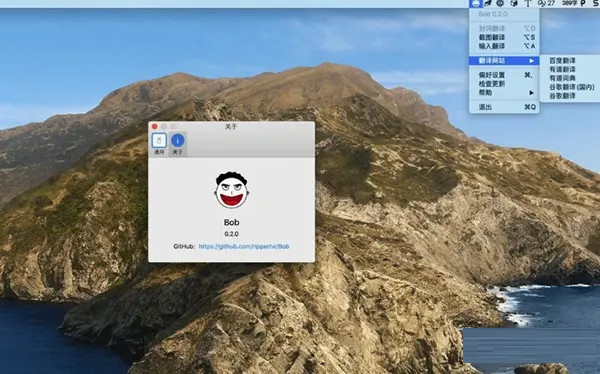Click the circular target icon in menu bar
The height and width of the screenshot is (374, 600).
point(500,3)
